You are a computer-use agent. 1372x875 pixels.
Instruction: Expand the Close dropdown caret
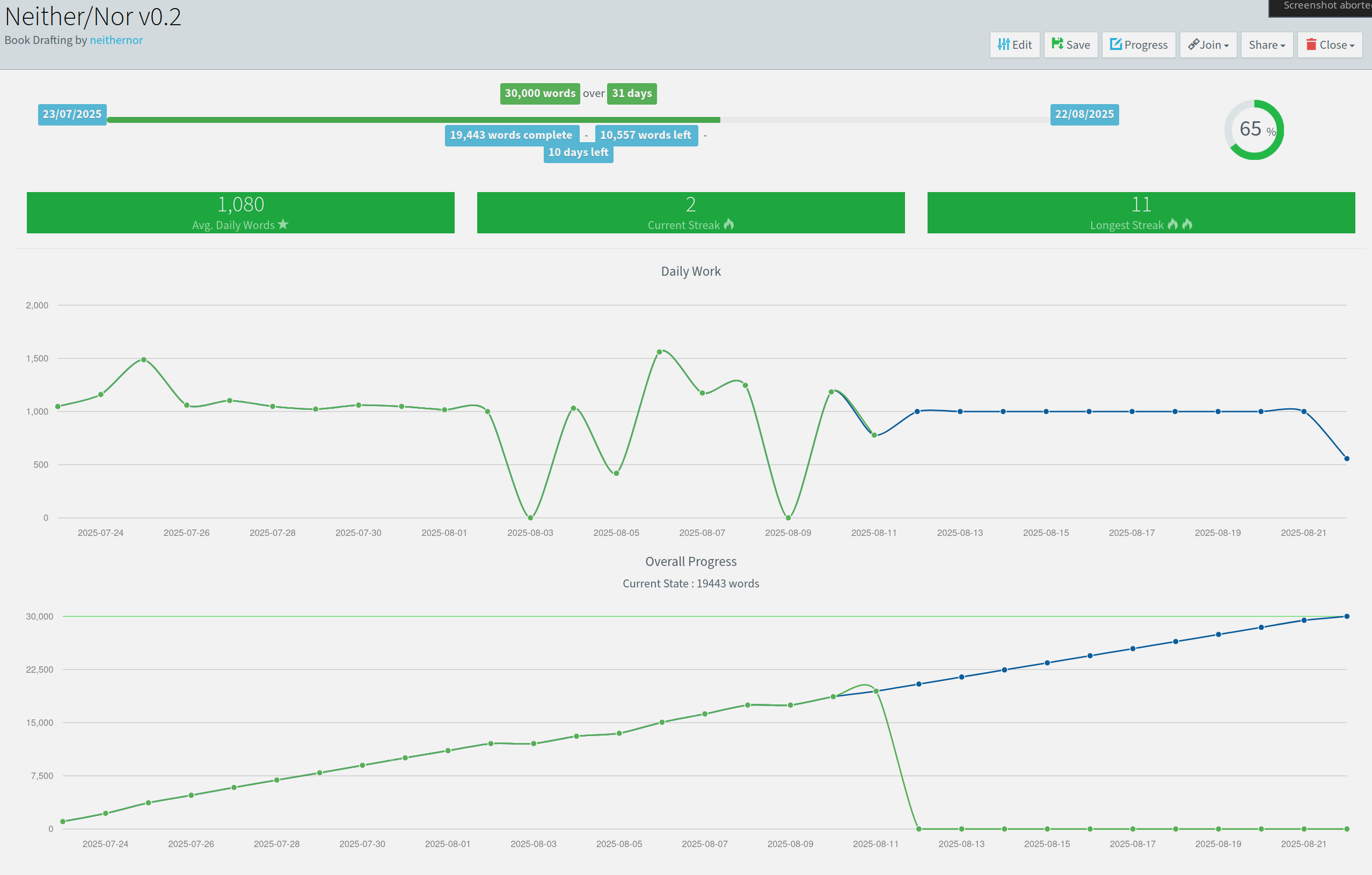(x=1352, y=46)
